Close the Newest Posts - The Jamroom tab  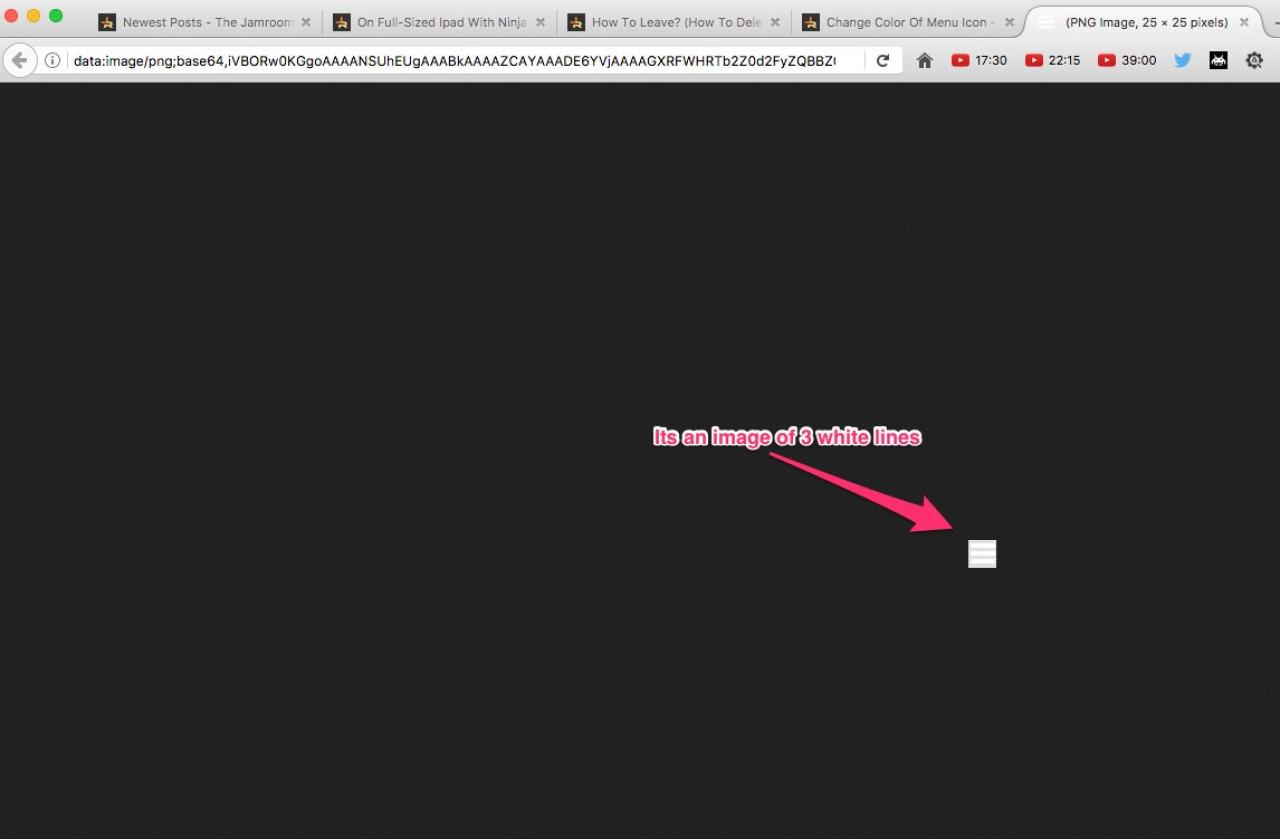[306, 22]
